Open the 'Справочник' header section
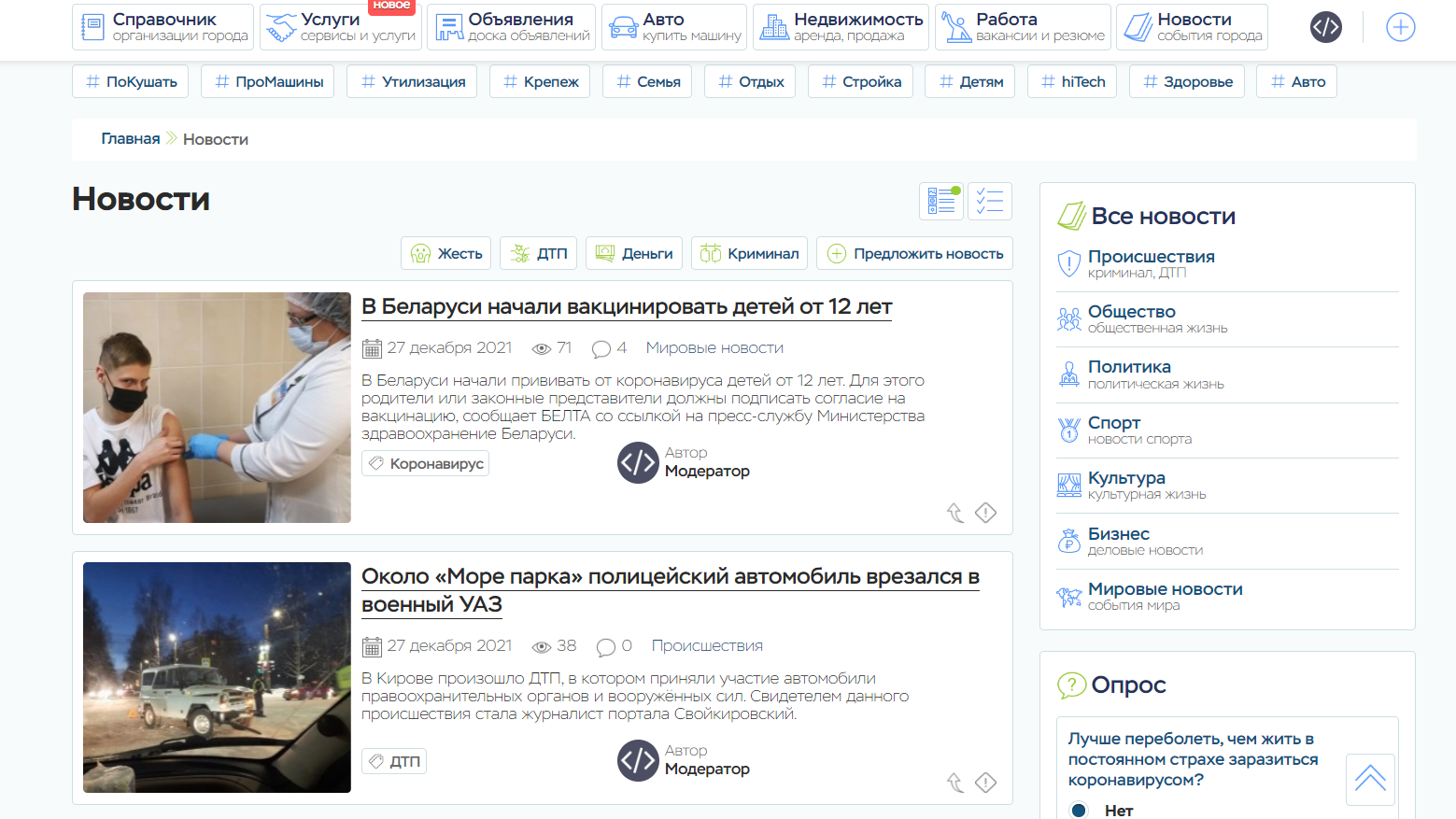Screen dimensions: 1456x819 163,27
